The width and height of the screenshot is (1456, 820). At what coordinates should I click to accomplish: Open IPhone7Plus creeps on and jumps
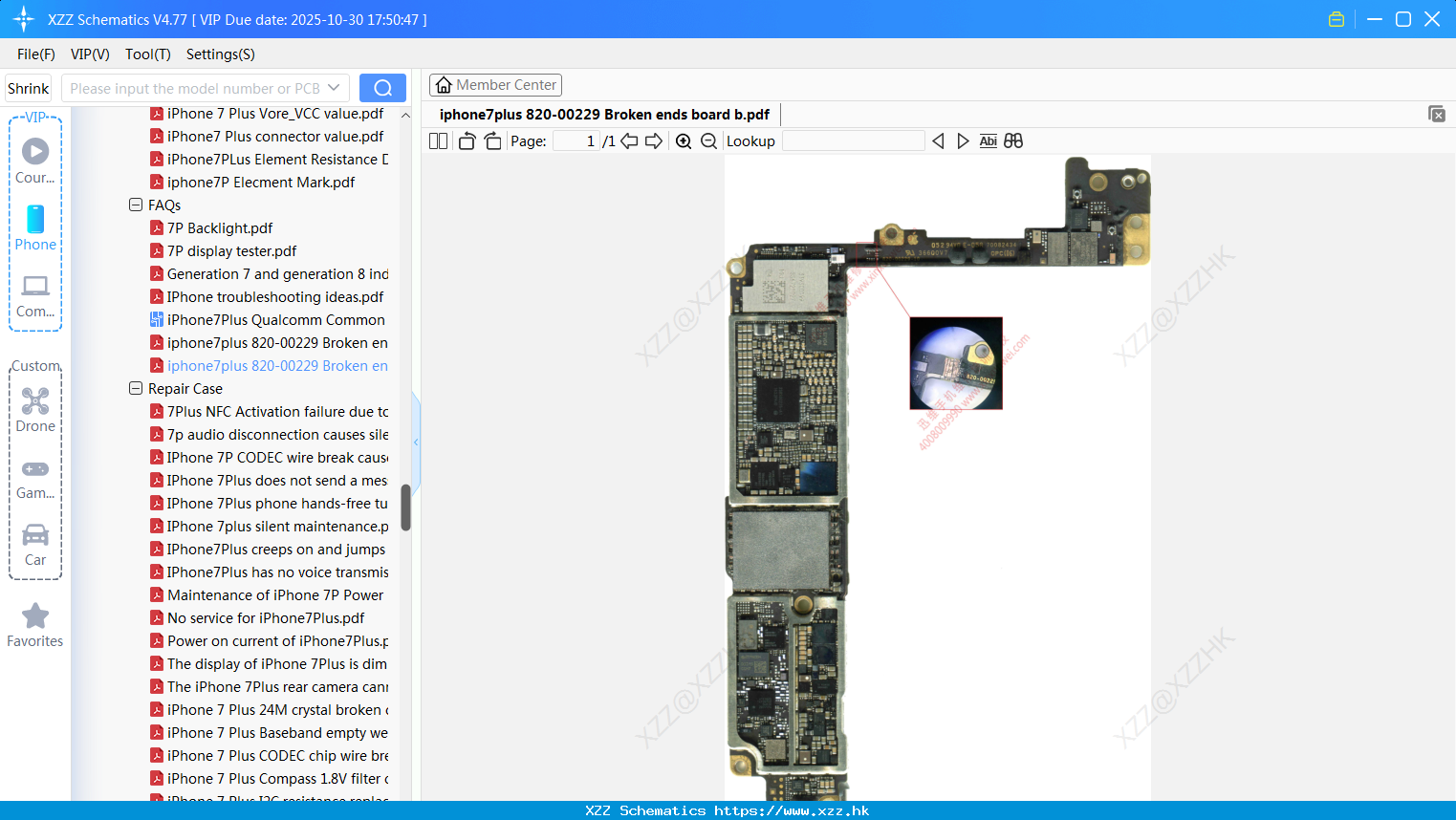(x=275, y=549)
